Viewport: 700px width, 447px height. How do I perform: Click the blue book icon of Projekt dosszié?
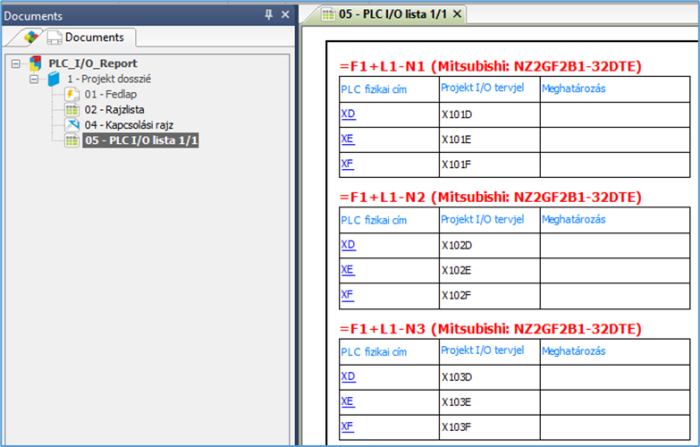(54, 79)
